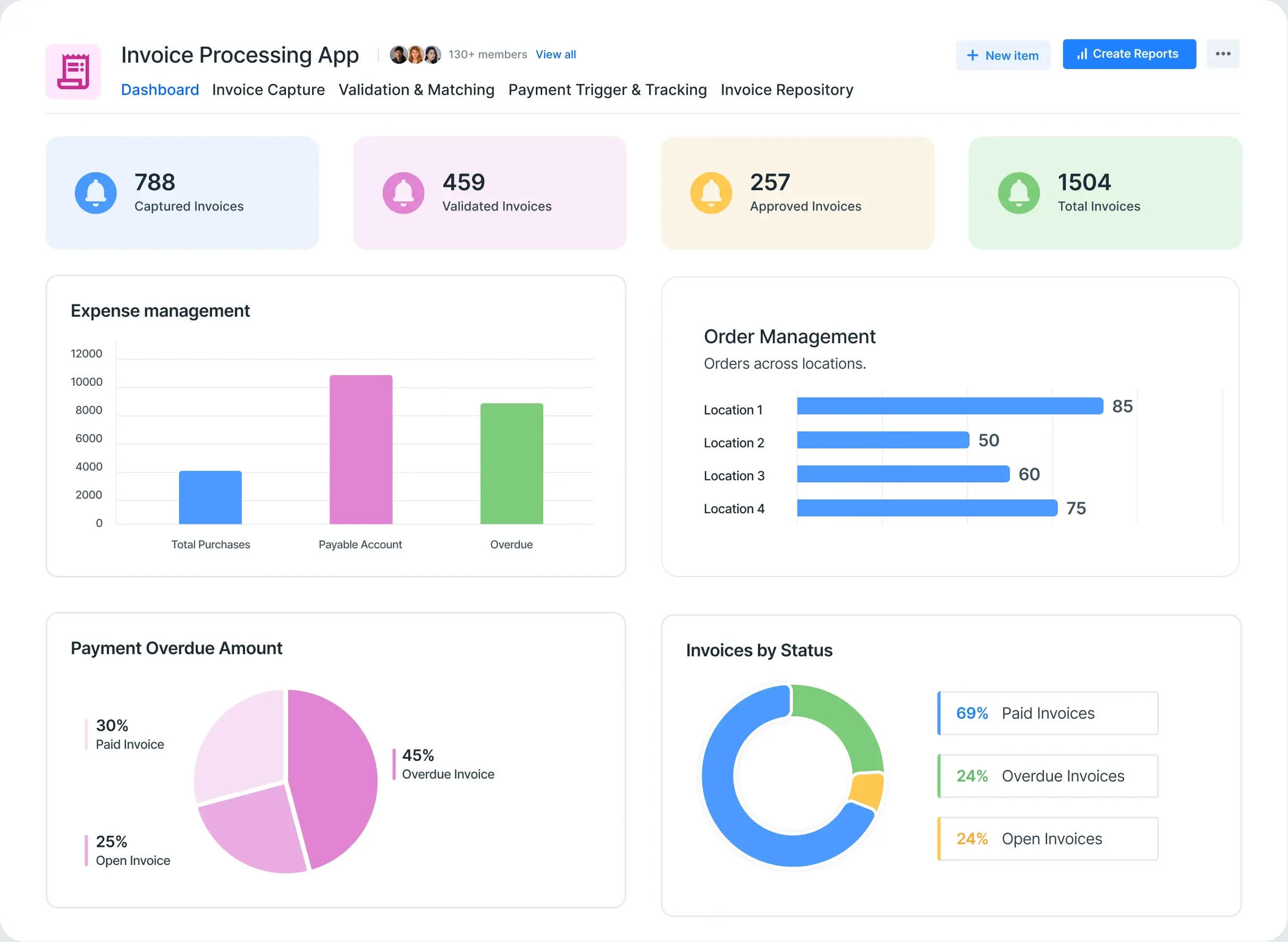1288x942 pixels.
Task: Go to Validation & Matching tab
Action: click(x=416, y=90)
